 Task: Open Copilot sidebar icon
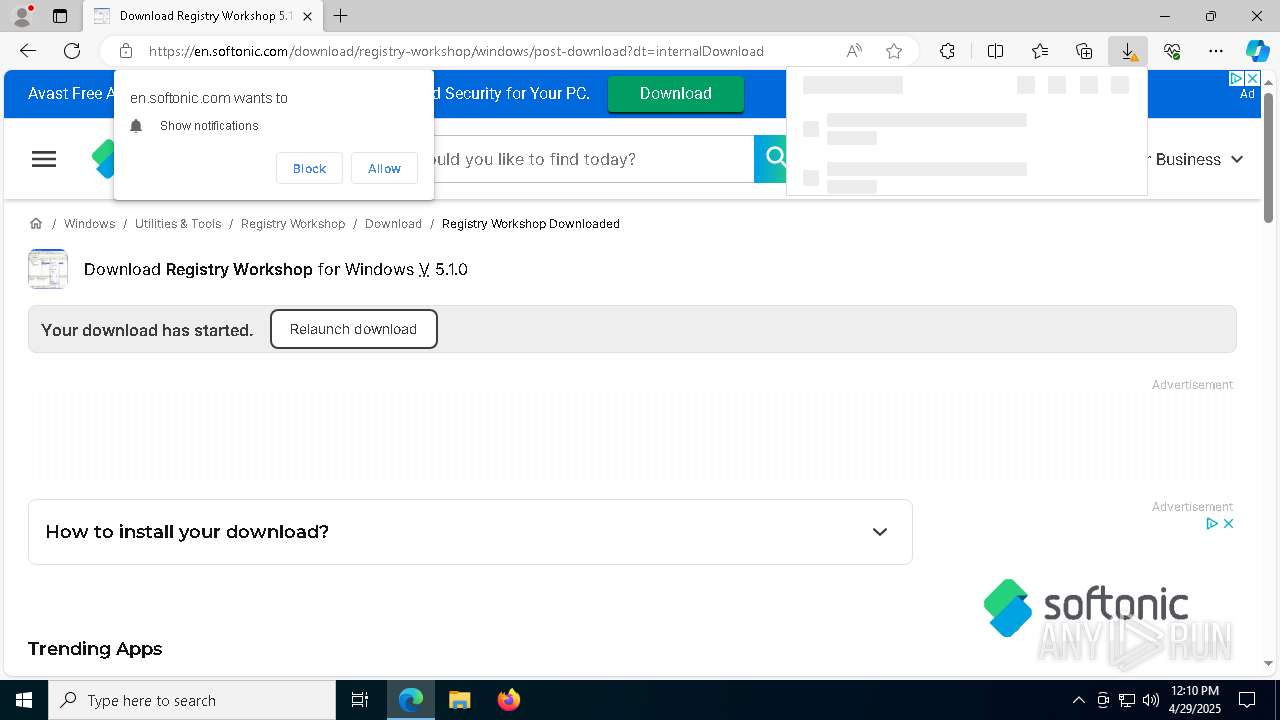click(x=1257, y=51)
